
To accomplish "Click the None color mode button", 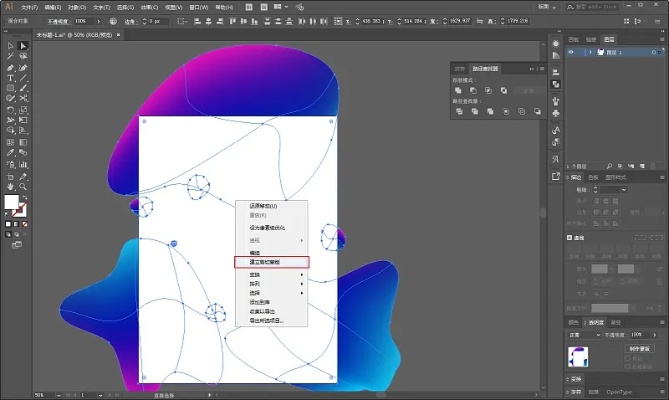I will point(25,224).
